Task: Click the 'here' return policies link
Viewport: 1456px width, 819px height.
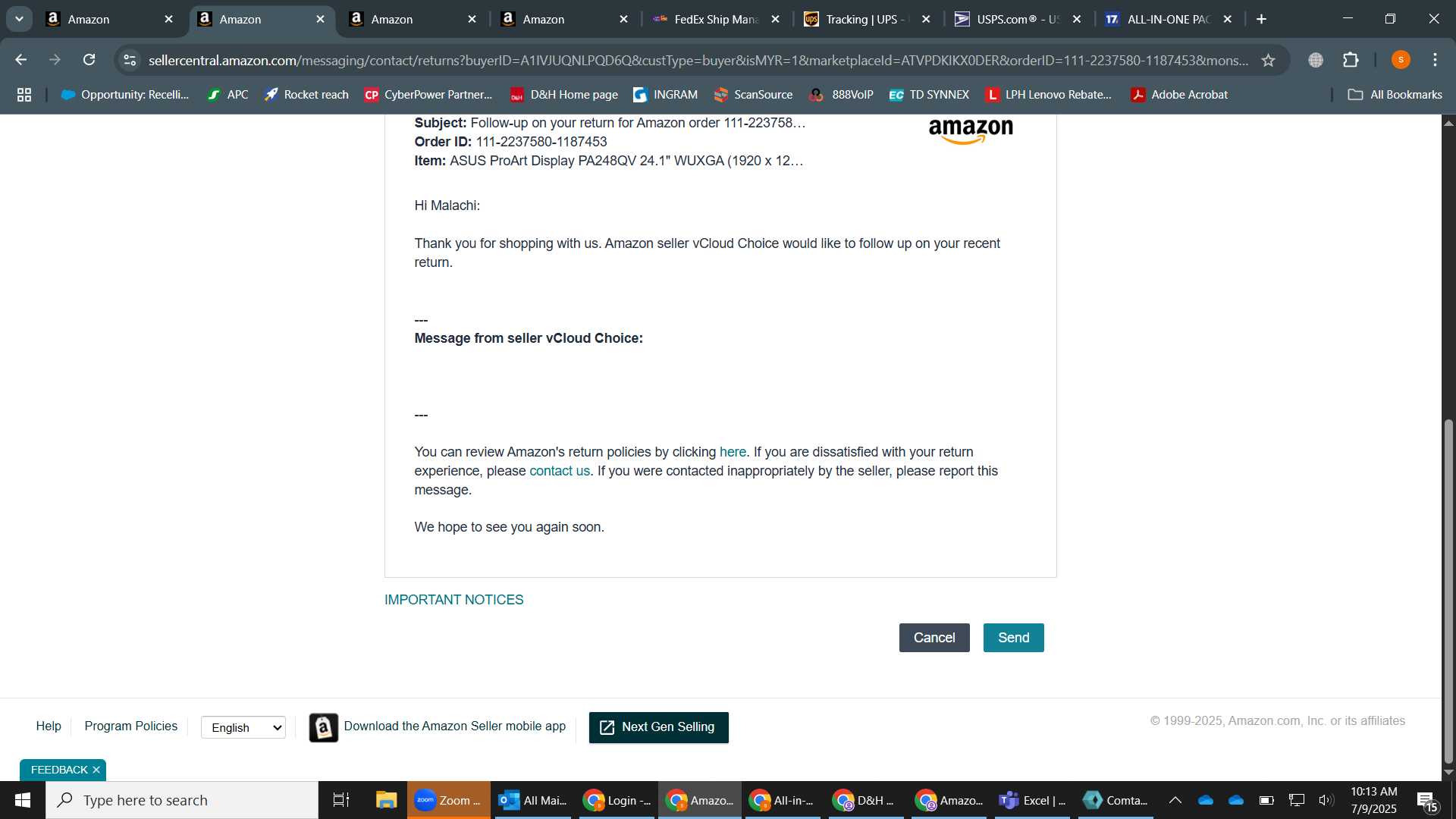Action: click(733, 452)
